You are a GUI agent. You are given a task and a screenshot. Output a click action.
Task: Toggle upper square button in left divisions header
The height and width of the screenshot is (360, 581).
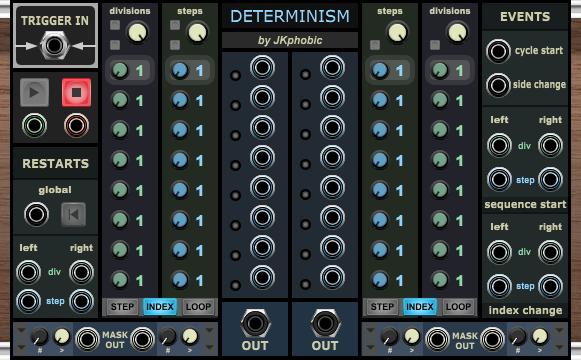[115, 25]
